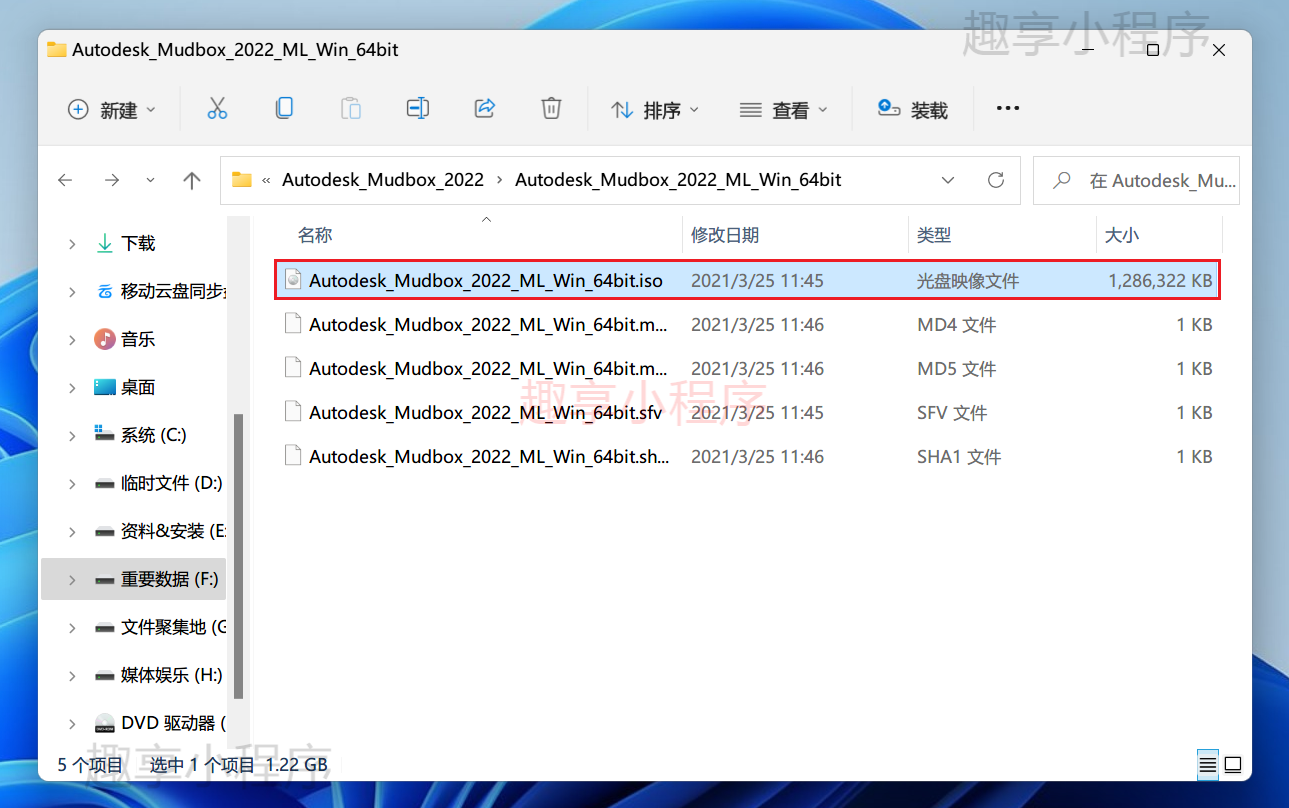Click Autodesk_Mudbox_2022_ML_Win_64bit path segment

(678, 180)
